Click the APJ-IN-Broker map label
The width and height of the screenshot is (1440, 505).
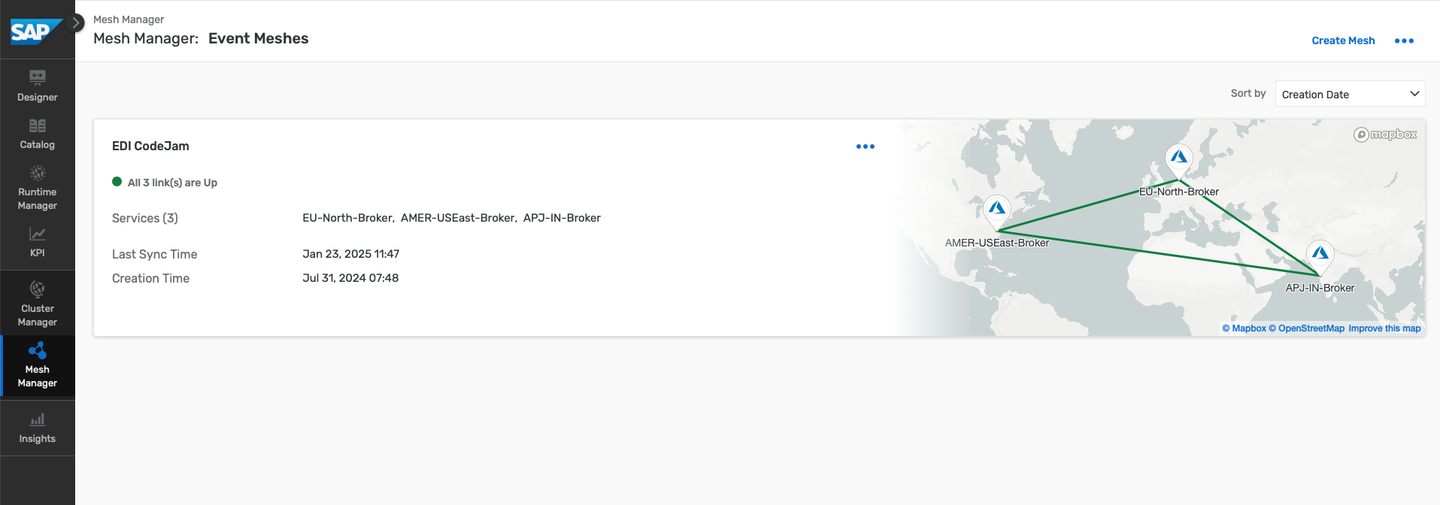(1320, 288)
